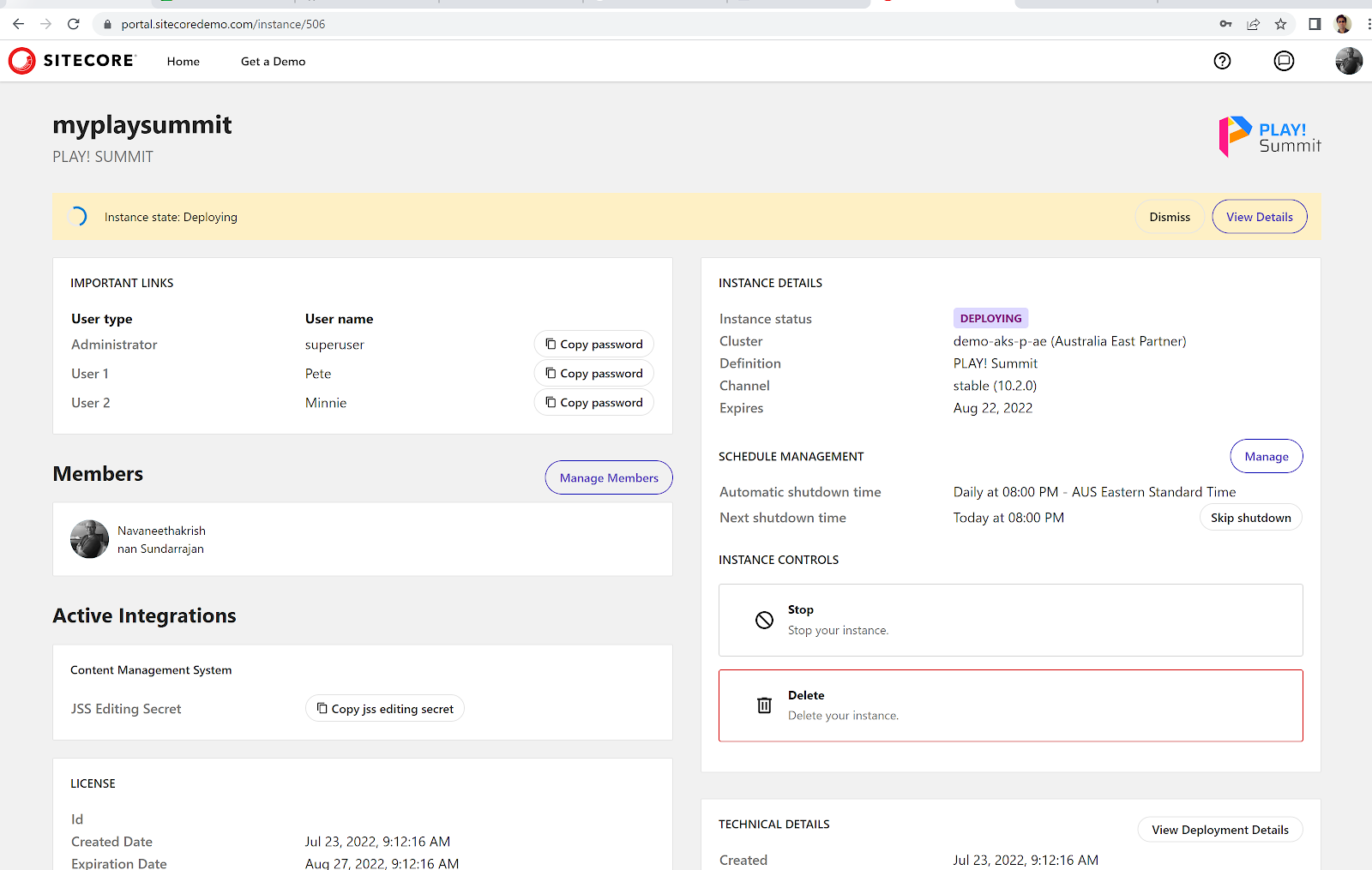1372x870 pixels.
Task: Copy jss editing secret
Action: click(385, 708)
